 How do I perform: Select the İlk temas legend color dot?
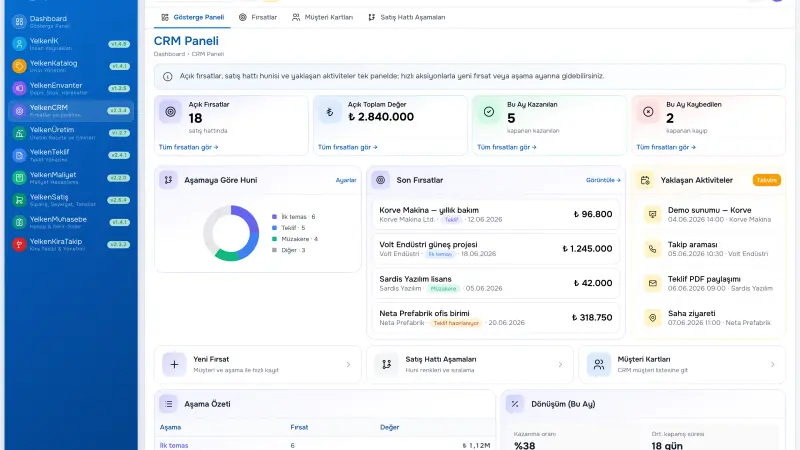coord(274,217)
